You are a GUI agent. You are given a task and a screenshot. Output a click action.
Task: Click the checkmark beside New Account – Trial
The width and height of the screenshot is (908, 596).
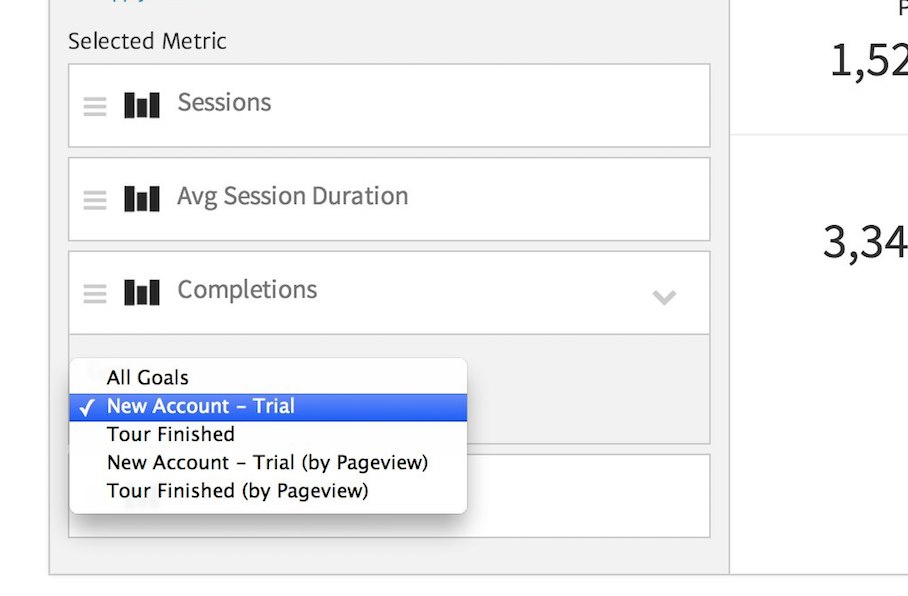[x=88, y=407]
